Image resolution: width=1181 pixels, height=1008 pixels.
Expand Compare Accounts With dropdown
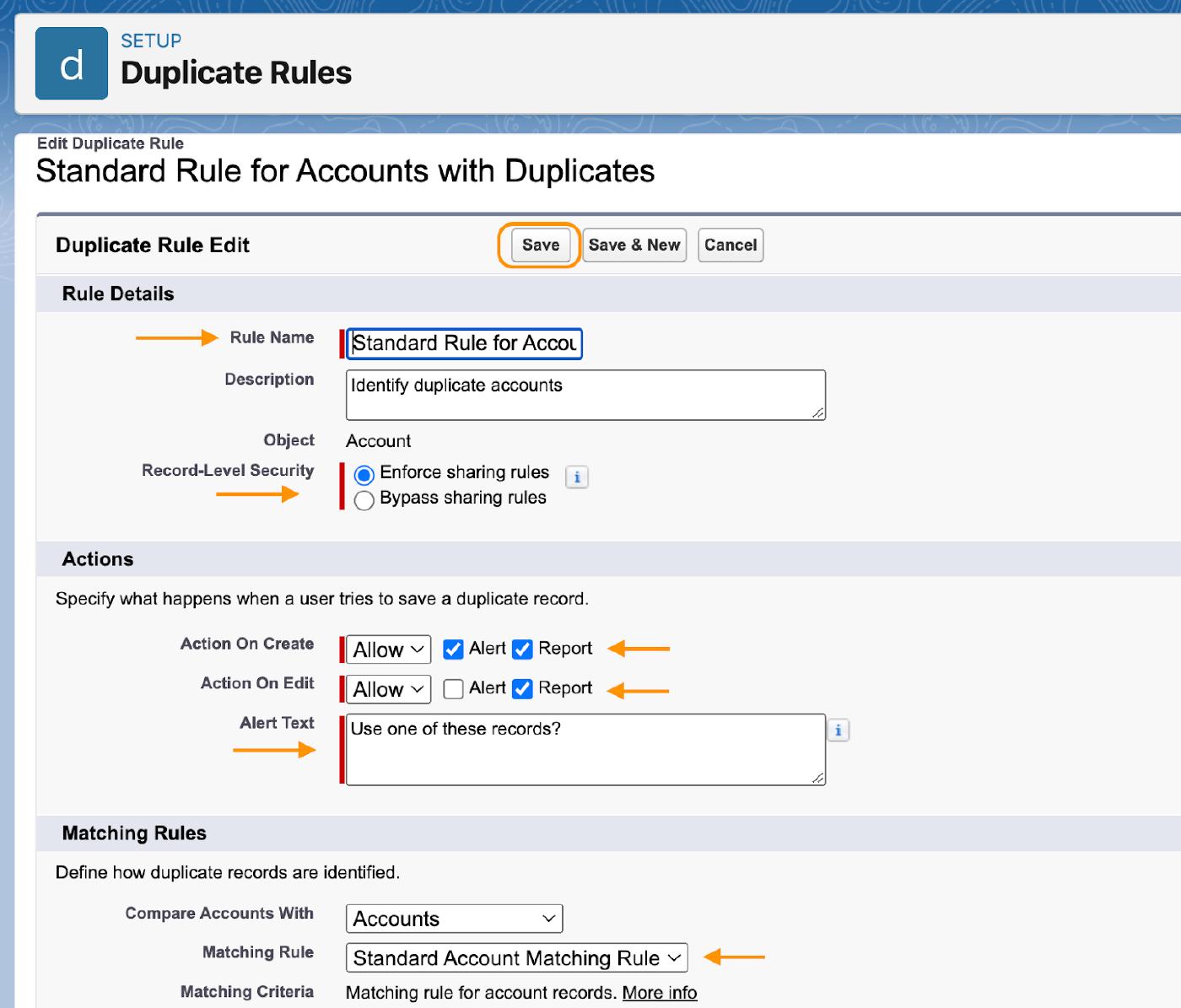454,919
